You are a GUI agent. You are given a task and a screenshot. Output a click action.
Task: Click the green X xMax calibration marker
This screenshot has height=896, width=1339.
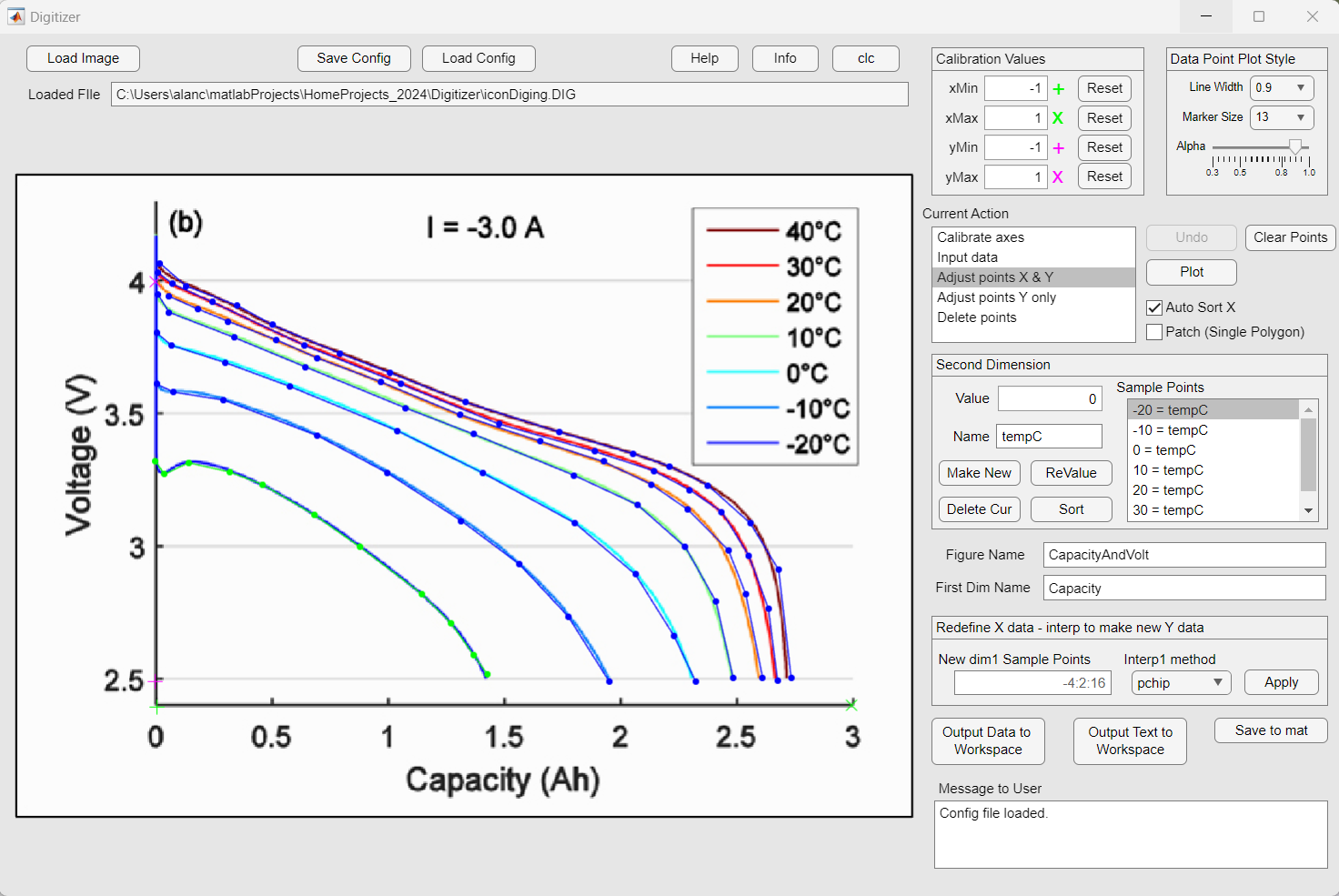coord(1058,118)
